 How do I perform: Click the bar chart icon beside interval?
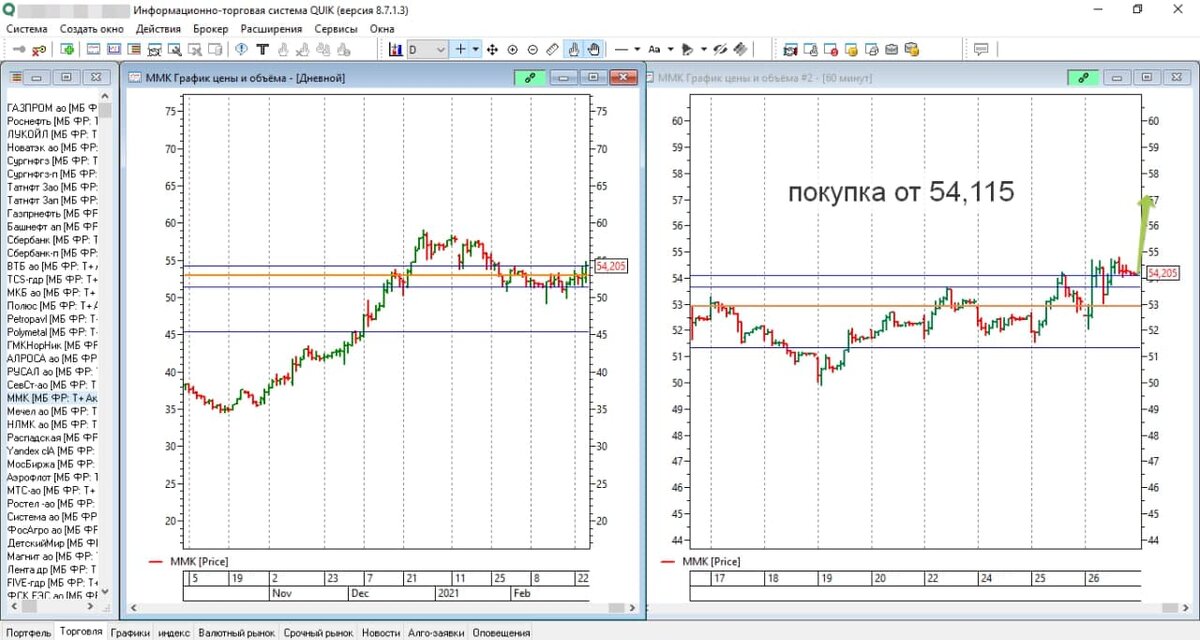[x=396, y=49]
